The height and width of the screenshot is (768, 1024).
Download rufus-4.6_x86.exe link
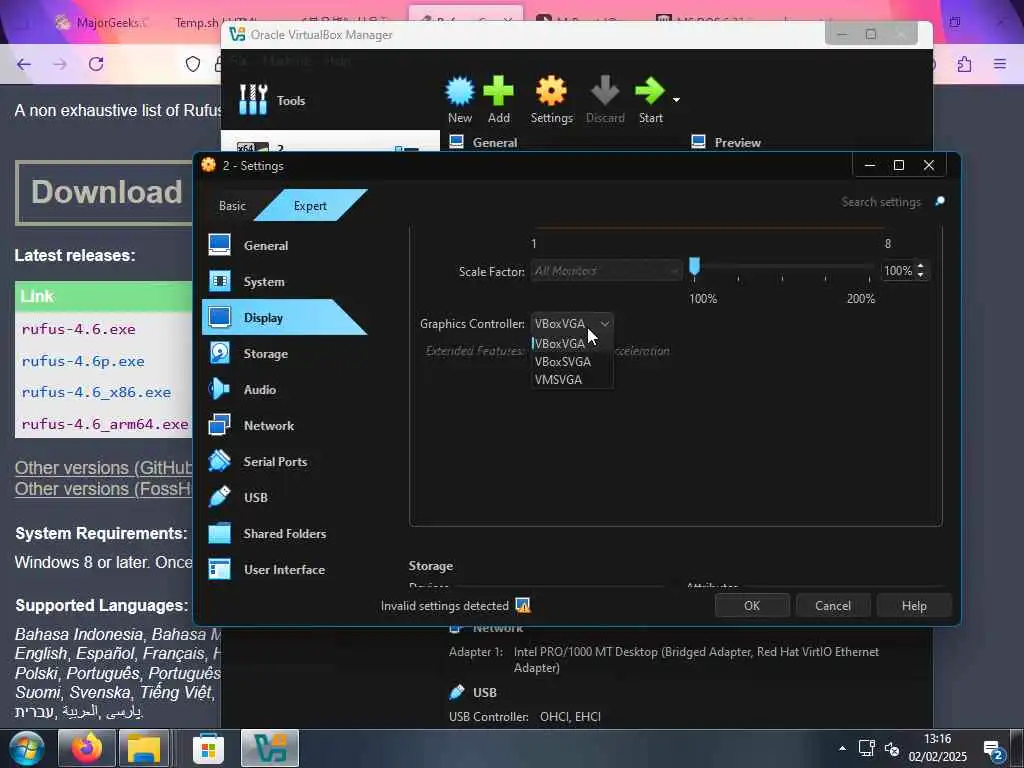point(96,392)
